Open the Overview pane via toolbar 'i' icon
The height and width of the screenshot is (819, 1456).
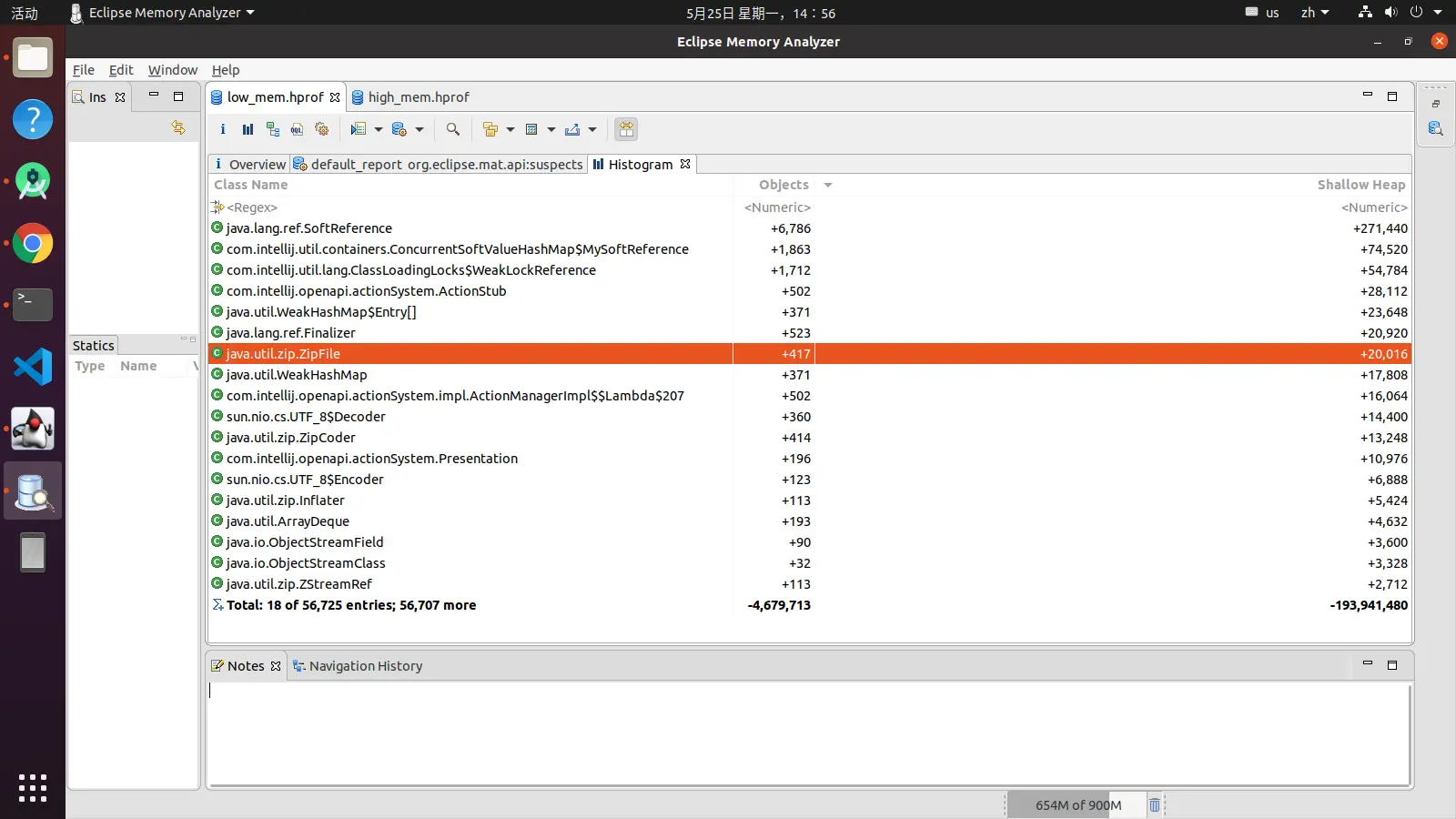(223, 129)
